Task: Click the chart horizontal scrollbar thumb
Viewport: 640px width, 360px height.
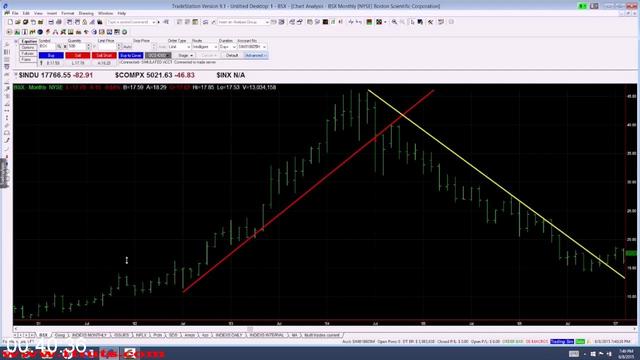Action: tap(249, 329)
